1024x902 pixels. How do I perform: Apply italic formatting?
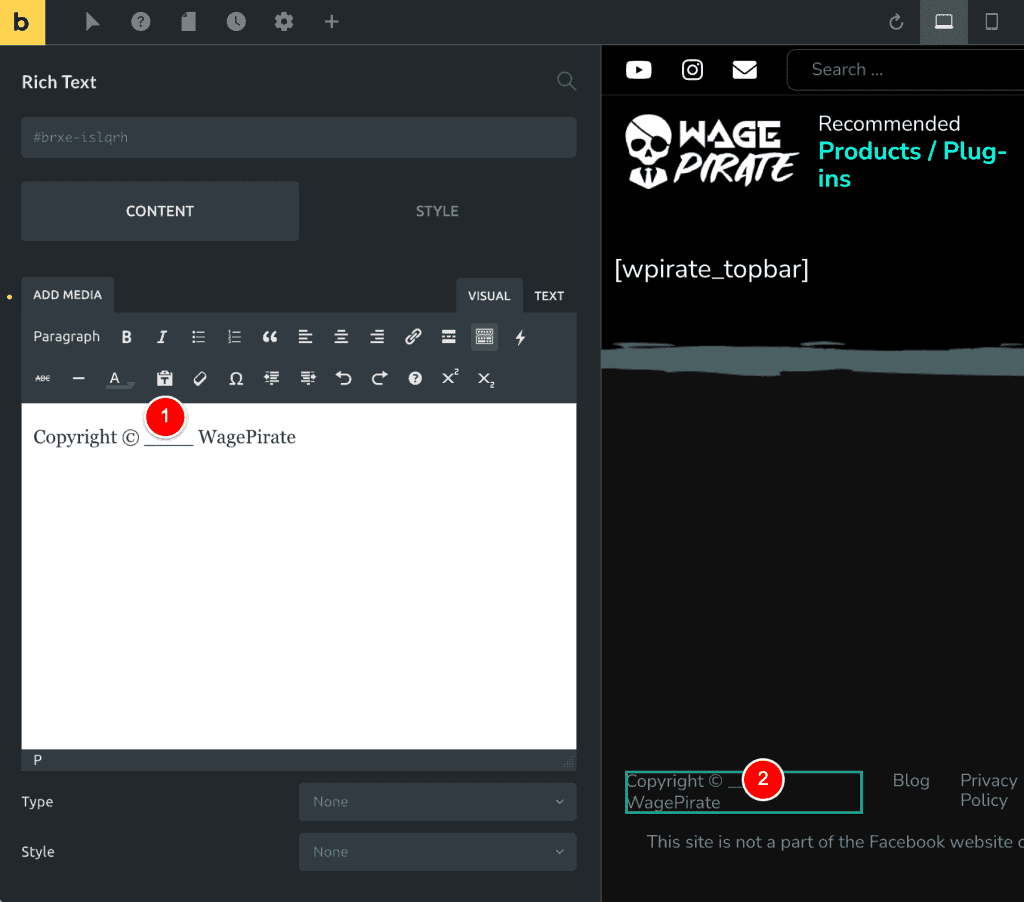point(162,337)
